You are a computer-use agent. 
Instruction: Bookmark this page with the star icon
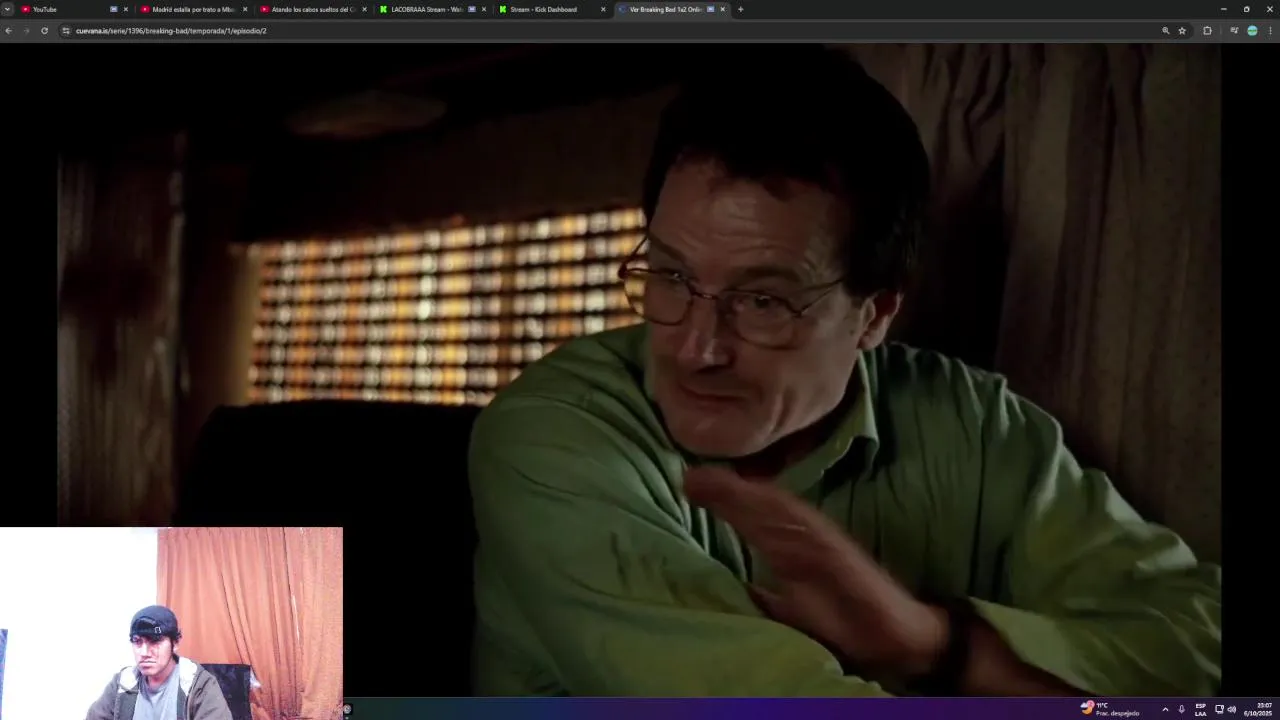tap(1182, 31)
